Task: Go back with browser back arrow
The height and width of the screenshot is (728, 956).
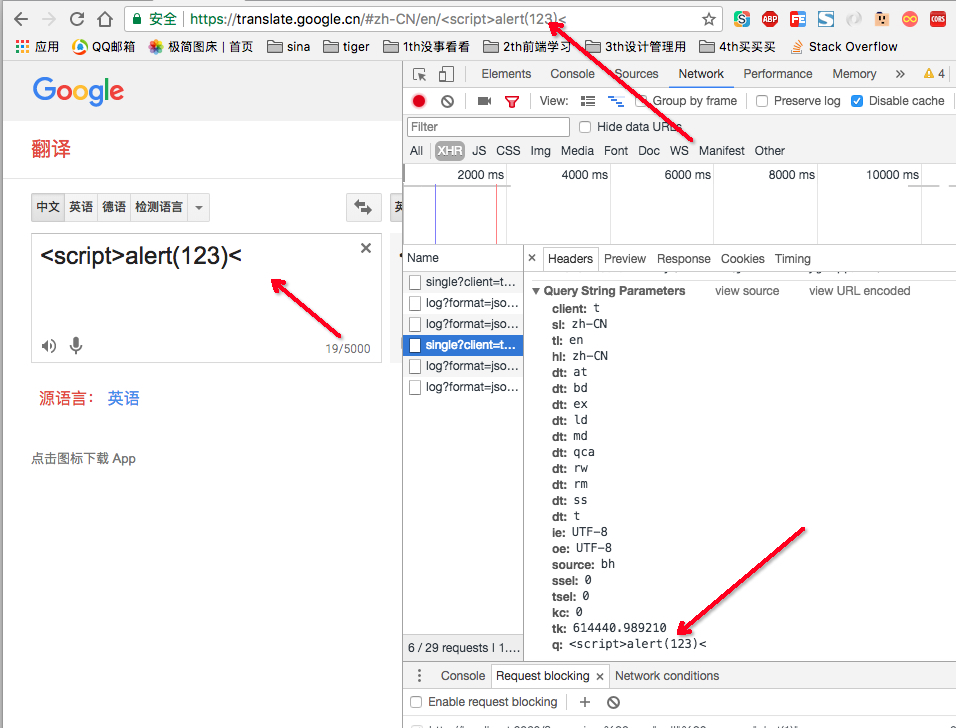Action: pos(21,20)
